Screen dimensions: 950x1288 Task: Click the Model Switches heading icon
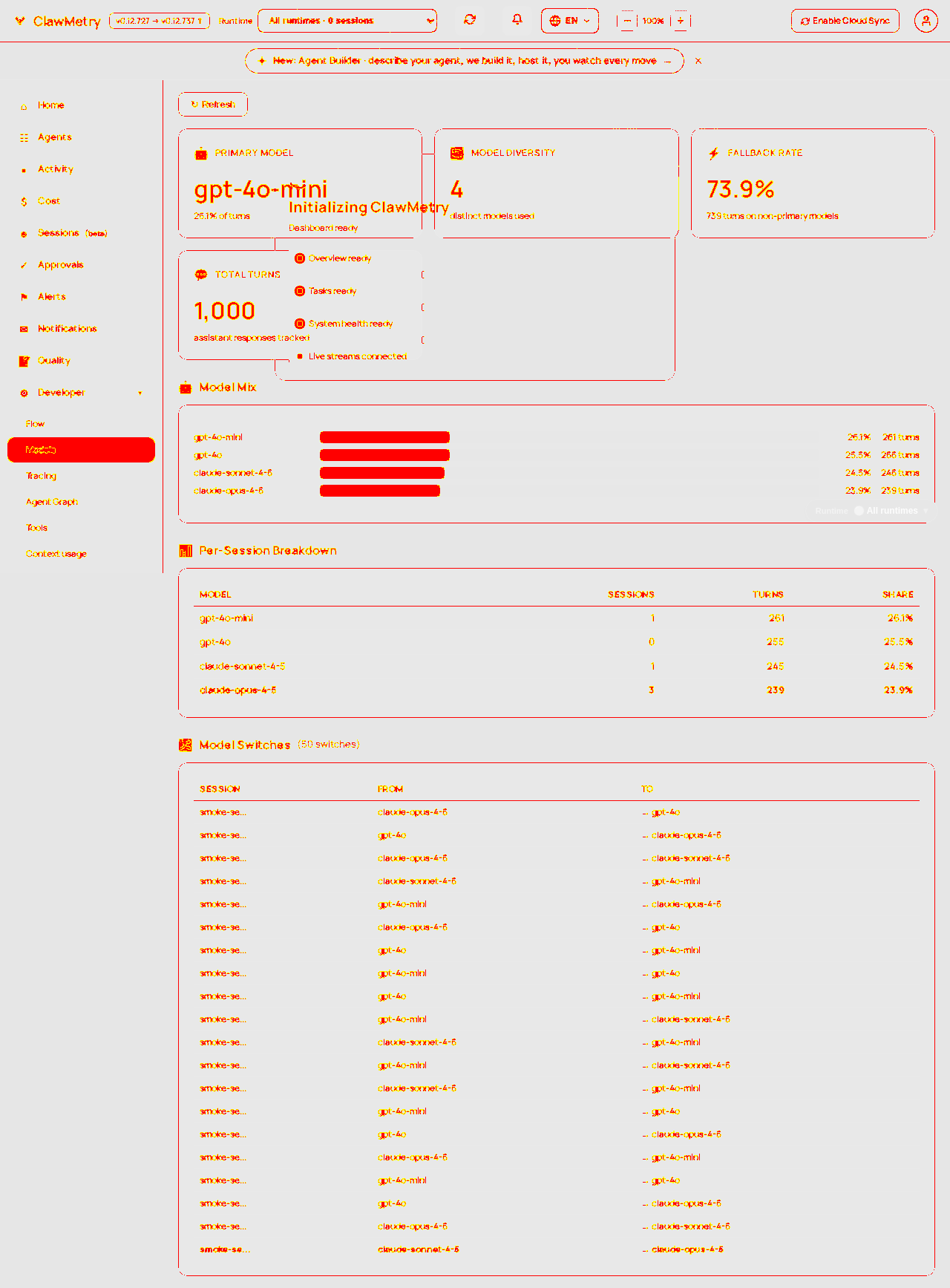(186, 745)
